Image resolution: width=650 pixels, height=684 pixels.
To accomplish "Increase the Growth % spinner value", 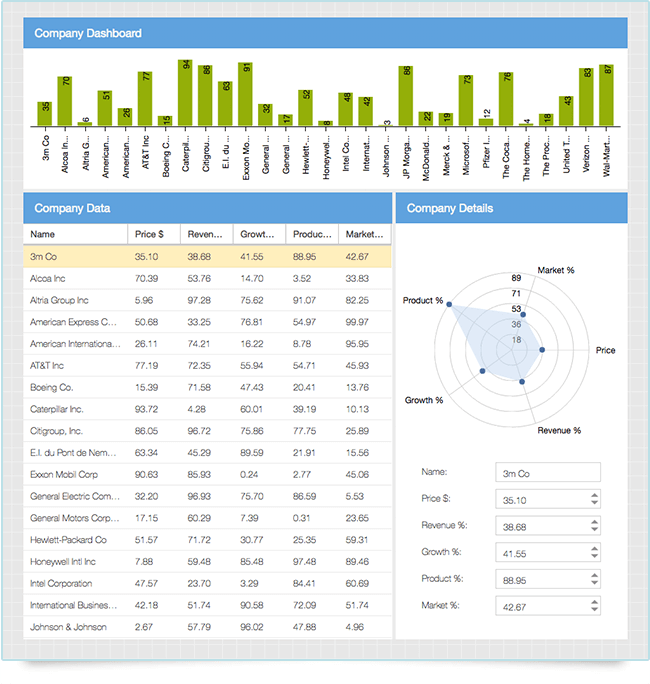I will (x=594, y=549).
